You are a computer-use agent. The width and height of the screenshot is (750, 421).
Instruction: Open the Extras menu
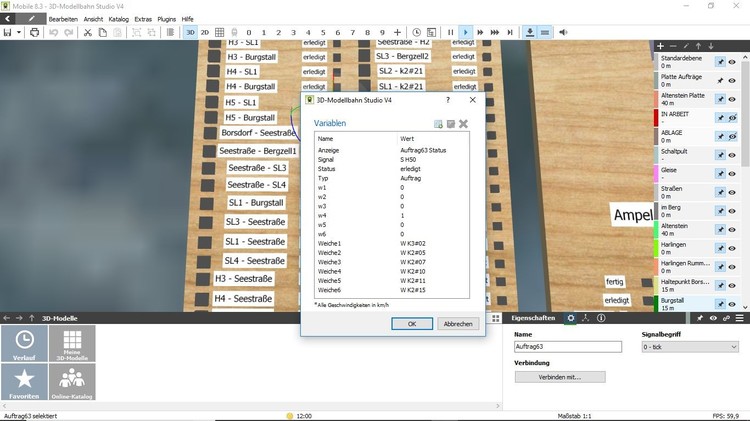tap(143, 19)
